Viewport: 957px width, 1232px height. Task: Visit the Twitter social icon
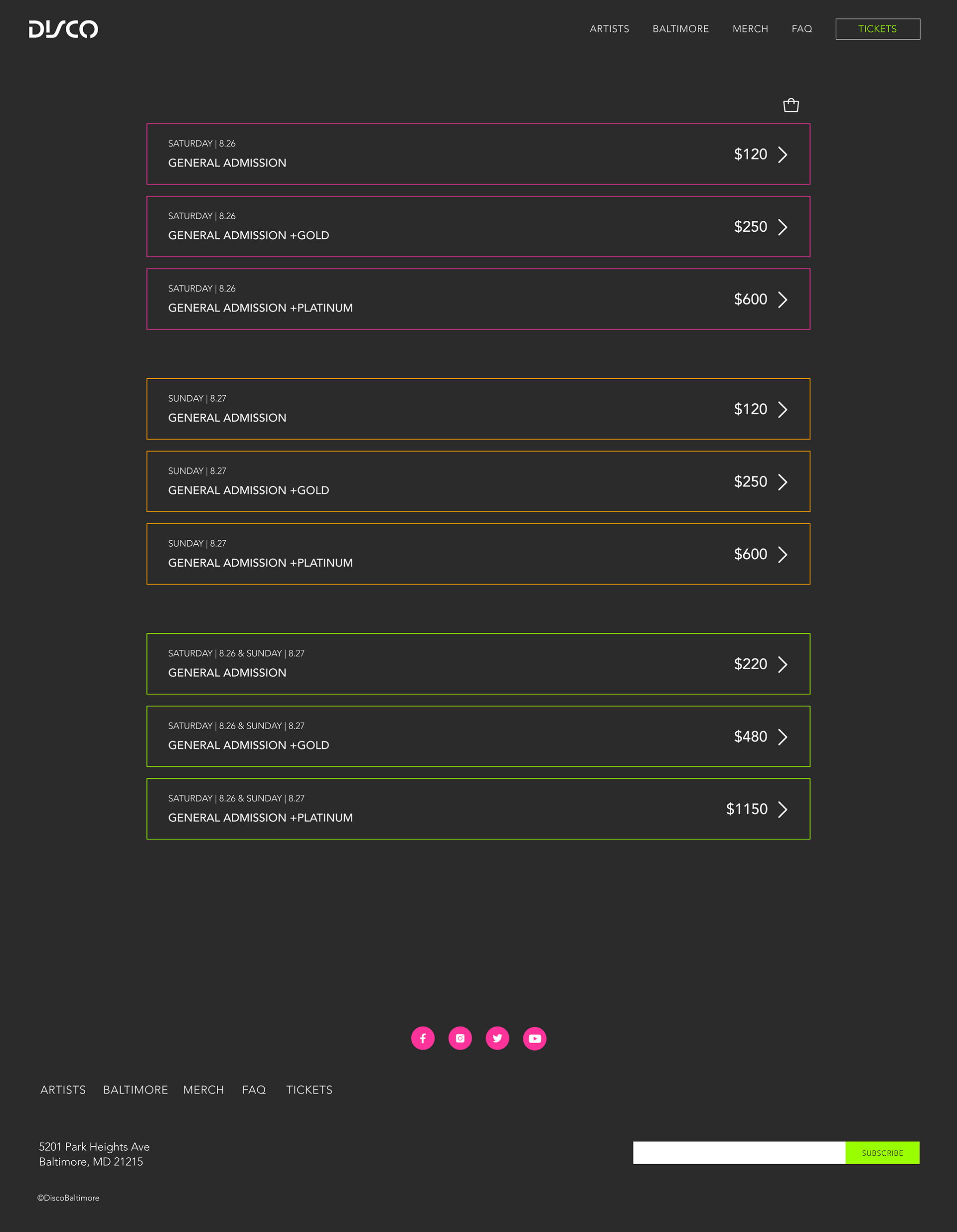pyautogui.click(x=497, y=1038)
